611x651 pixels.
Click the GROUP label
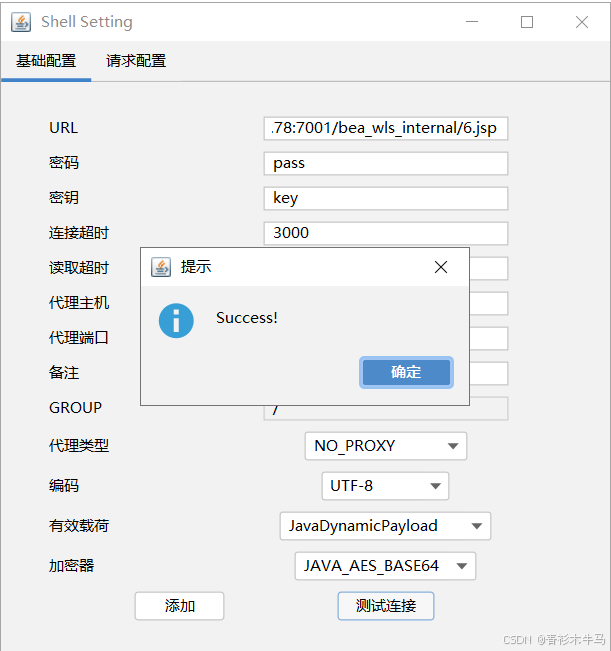pos(75,408)
